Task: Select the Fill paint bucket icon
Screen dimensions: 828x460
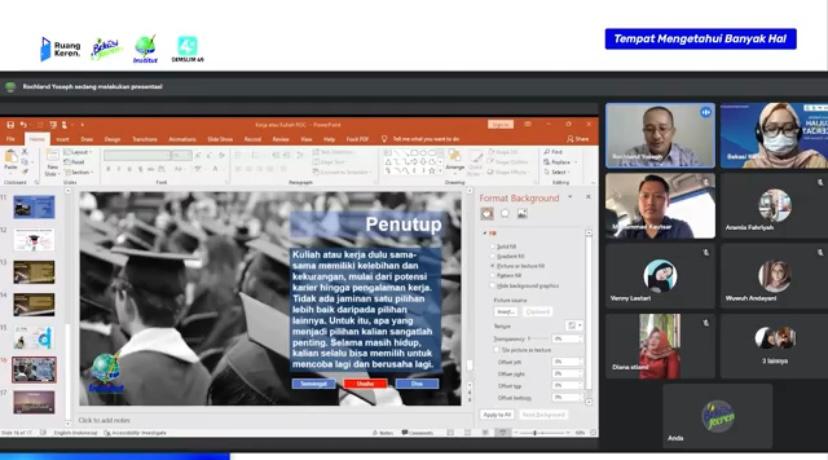Action: pos(487,213)
